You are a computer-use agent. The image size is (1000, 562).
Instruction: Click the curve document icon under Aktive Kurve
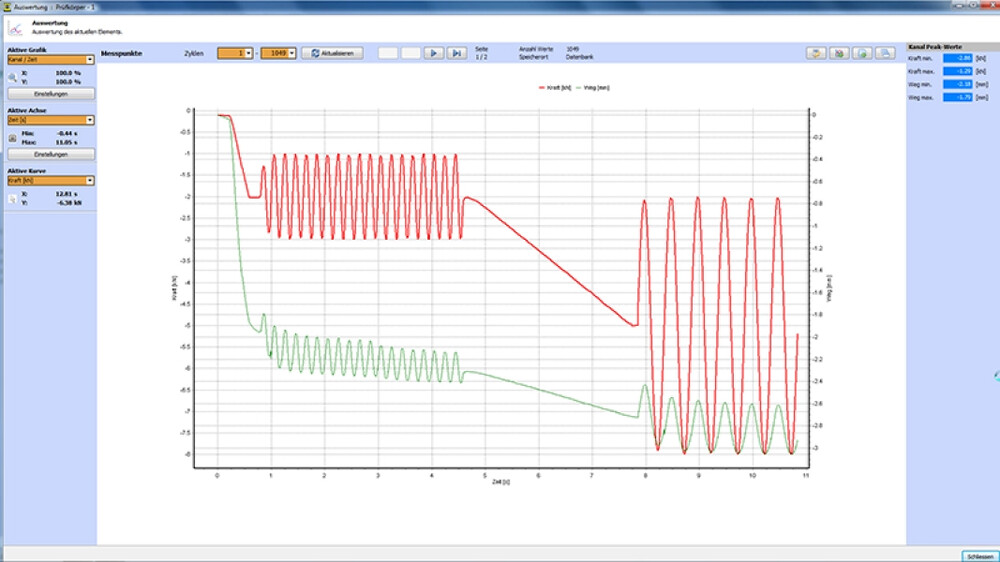(12, 199)
